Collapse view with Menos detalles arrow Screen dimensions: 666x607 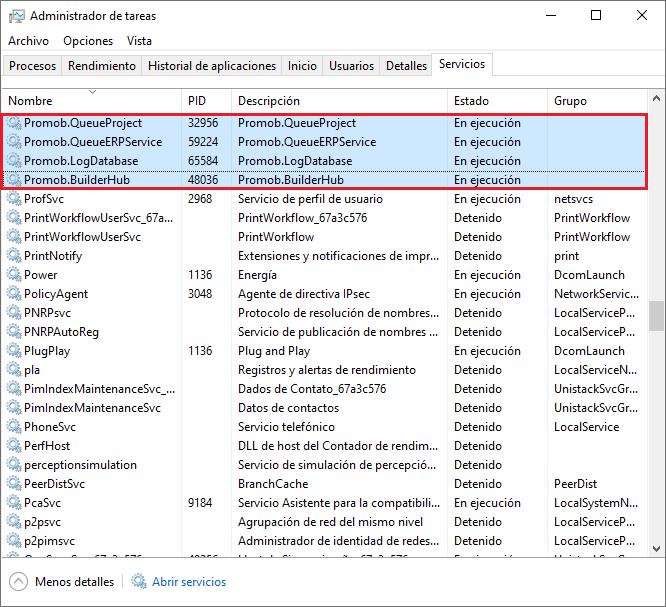click(x=18, y=582)
